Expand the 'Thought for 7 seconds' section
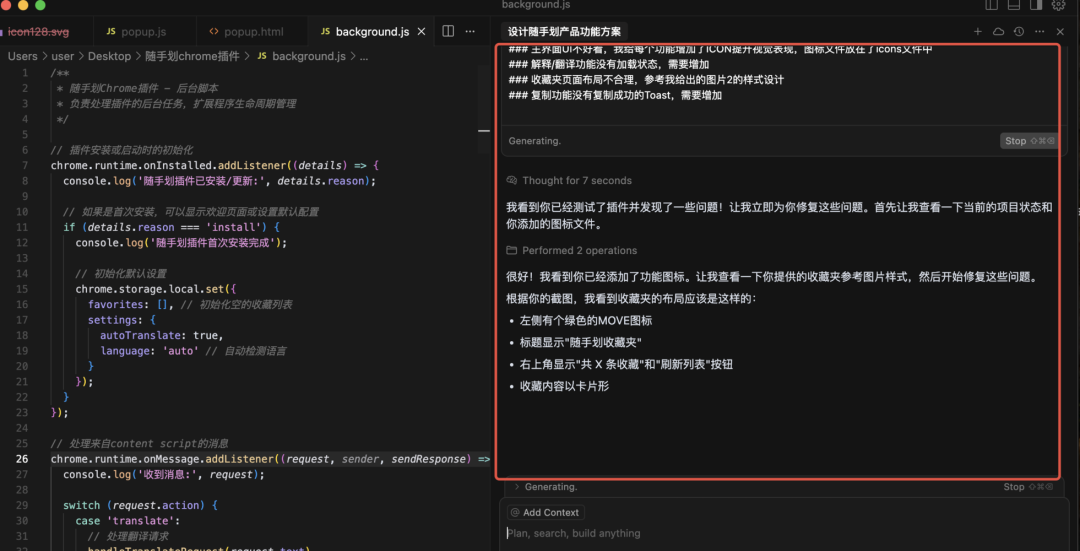This screenshot has height=551, width=1080. [576, 181]
